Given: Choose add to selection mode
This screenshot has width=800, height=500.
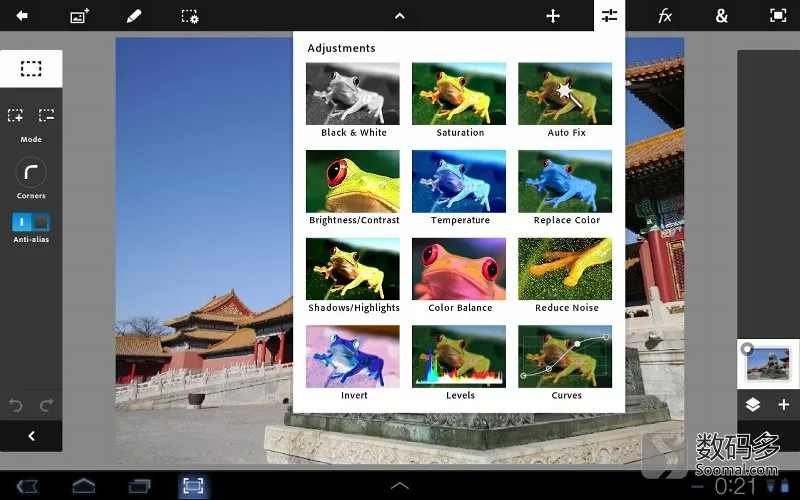Looking at the screenshot, I should 15,115.
